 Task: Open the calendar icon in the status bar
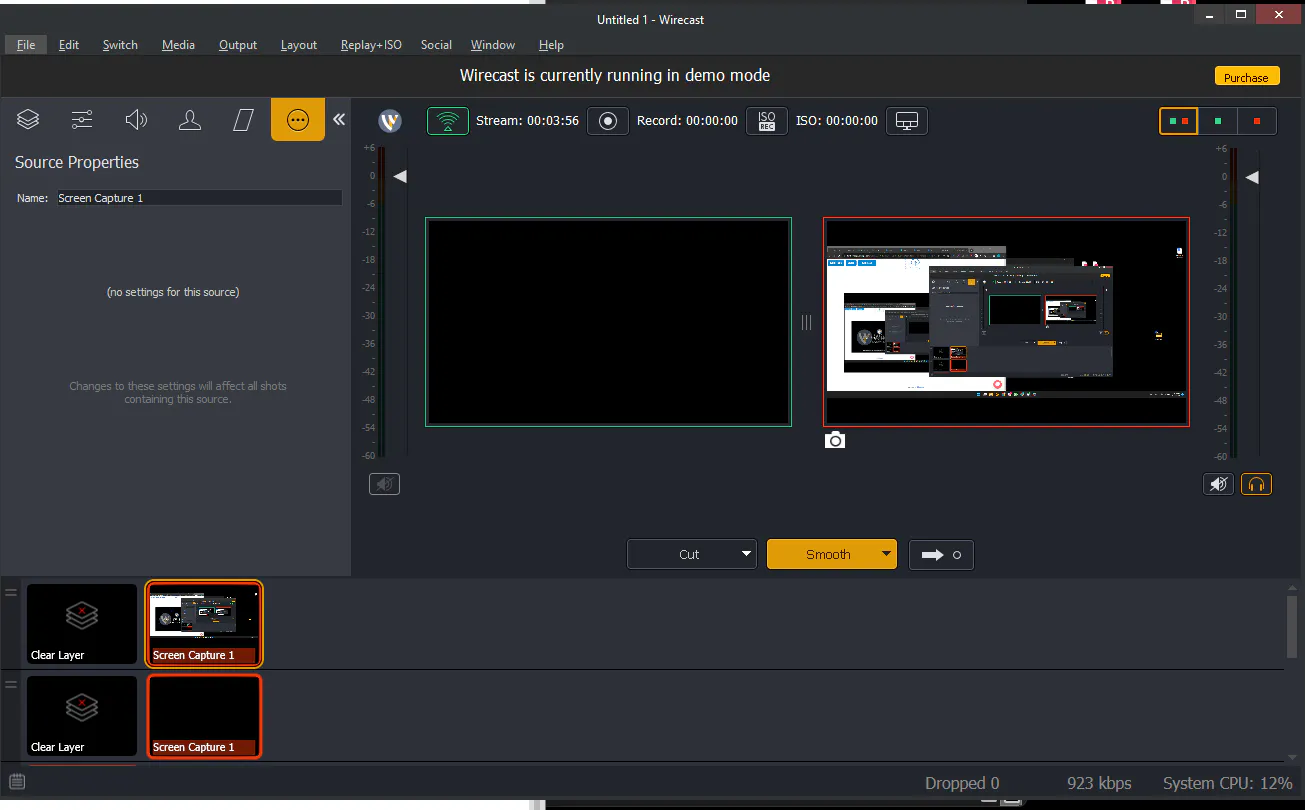click(x=17, y=782)
